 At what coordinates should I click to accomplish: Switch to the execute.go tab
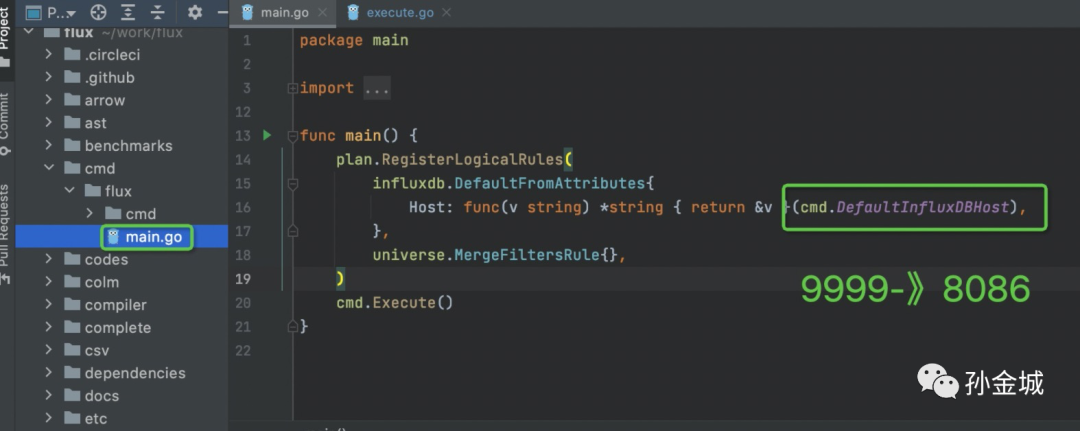(397, 13)
